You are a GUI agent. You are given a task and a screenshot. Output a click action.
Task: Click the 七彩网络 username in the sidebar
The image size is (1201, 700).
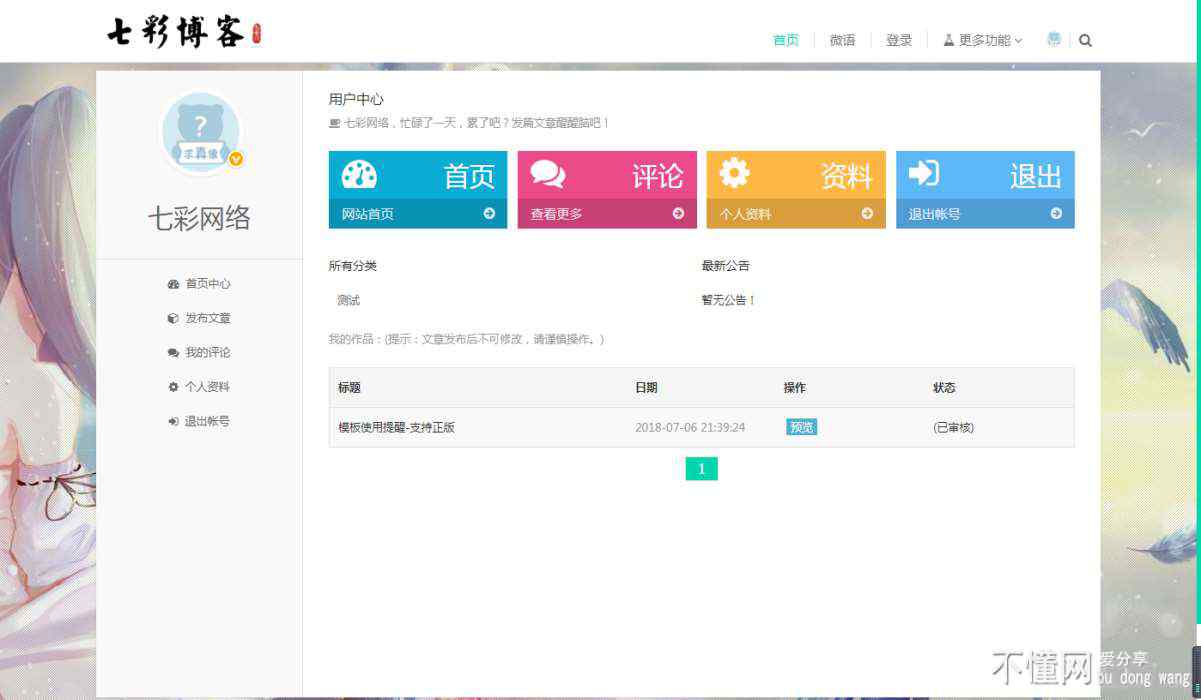pos(199,218)
